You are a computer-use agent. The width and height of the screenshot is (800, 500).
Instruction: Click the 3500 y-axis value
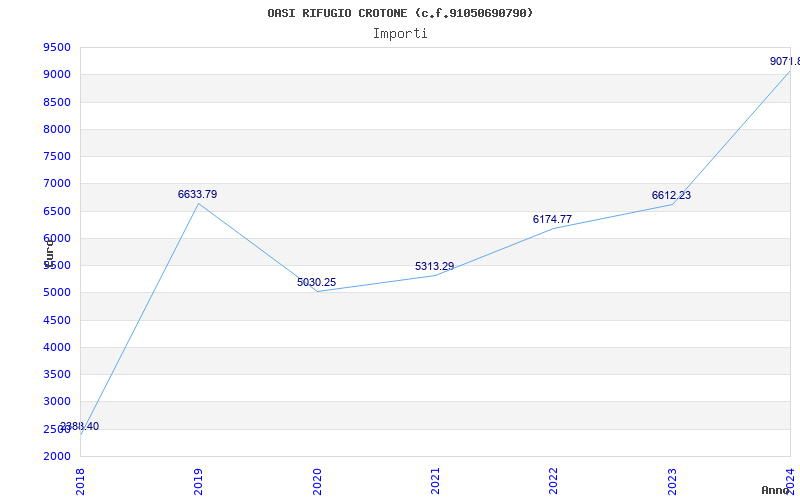[57, 374]
